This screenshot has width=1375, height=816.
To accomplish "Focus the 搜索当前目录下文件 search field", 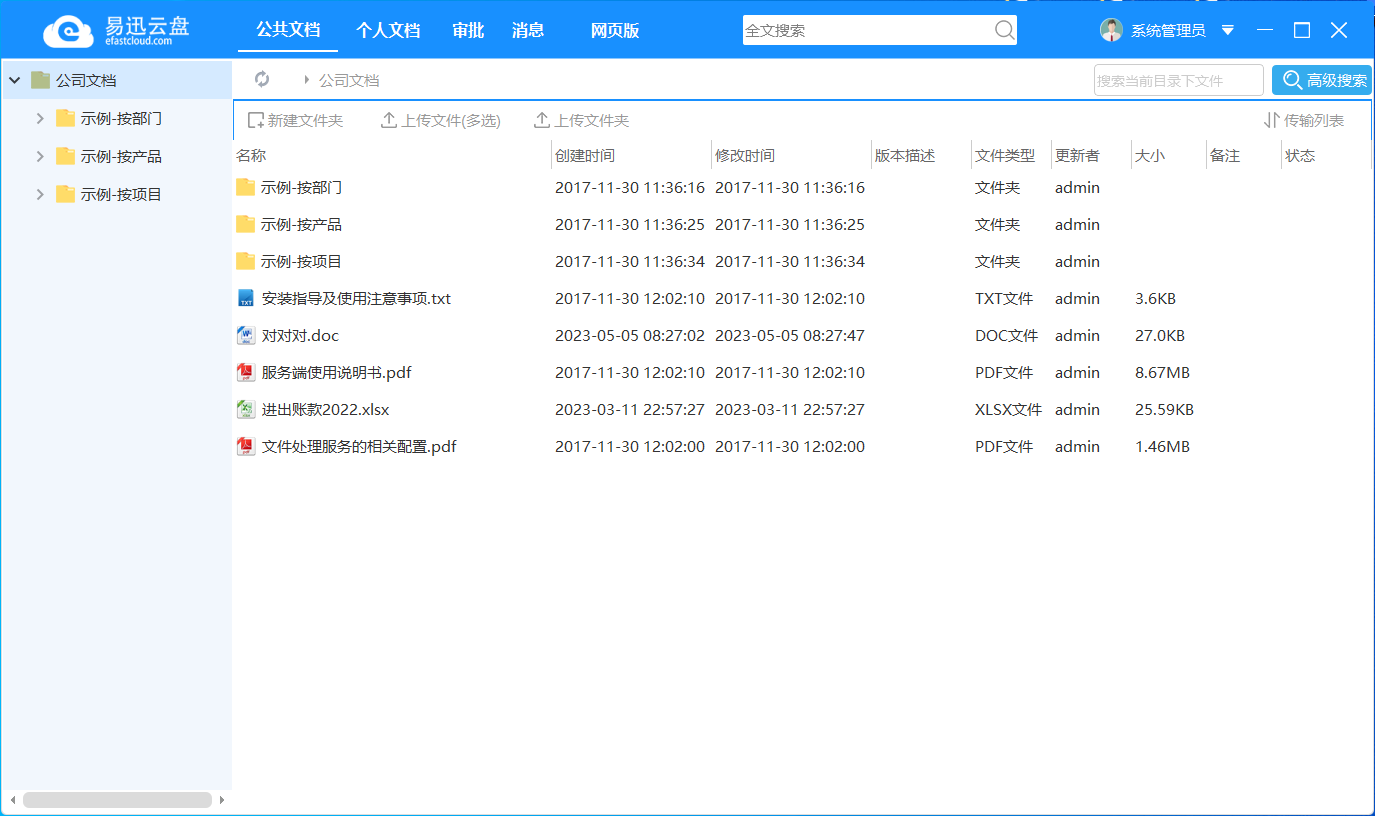I will point(1178,80).
